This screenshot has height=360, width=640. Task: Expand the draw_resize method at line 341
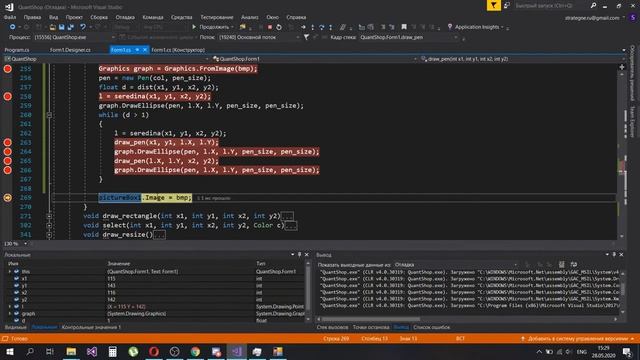[49, 235]
